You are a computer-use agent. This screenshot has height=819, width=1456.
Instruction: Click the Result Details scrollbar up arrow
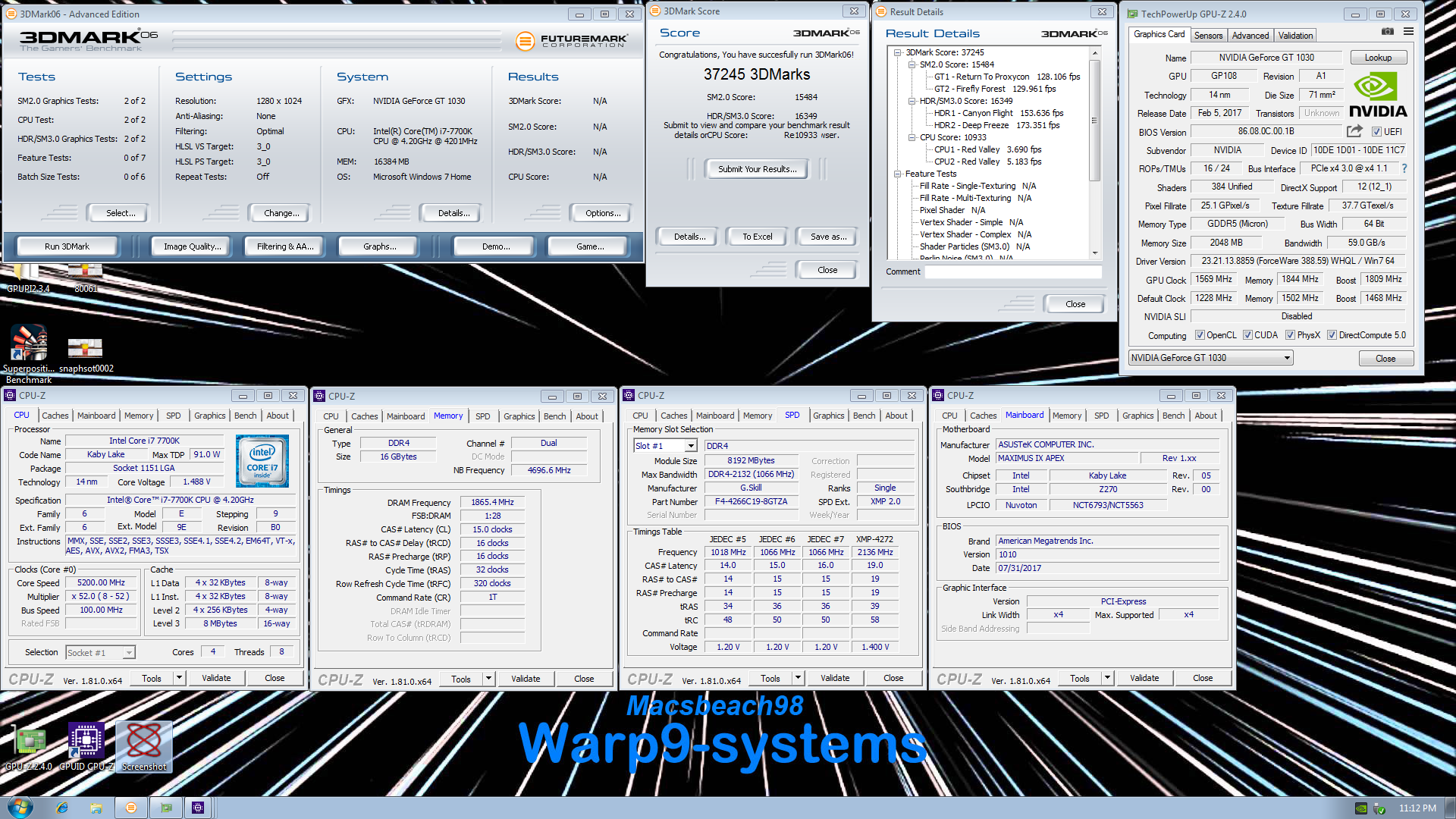click(1094, 52)
